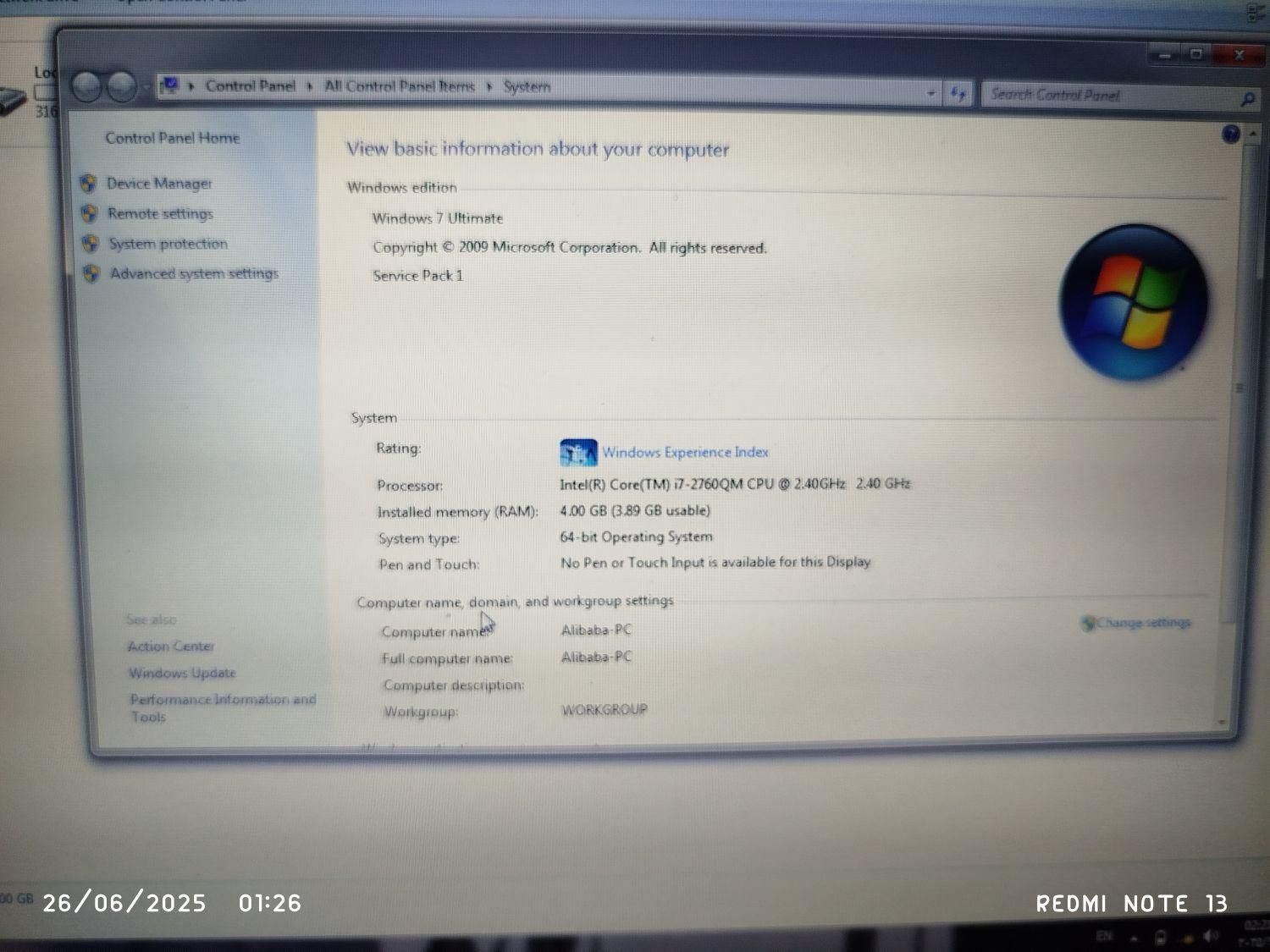Select All Control Panel Items breadcrumb

[400, 85]
